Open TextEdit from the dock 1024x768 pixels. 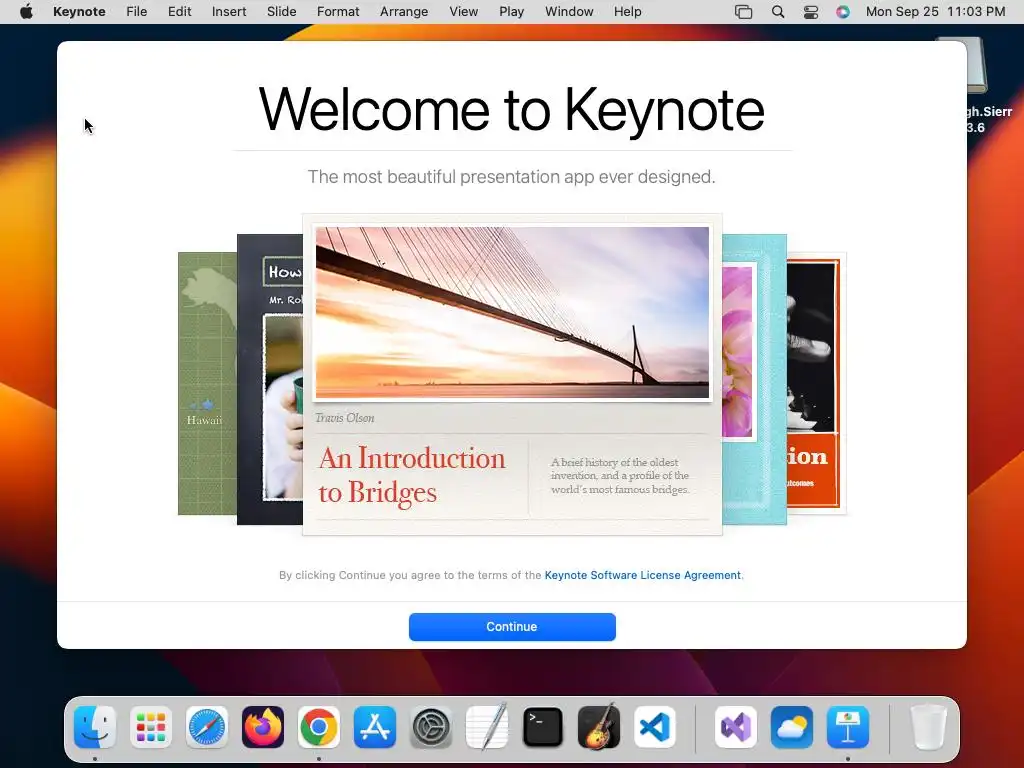point(487,727)
